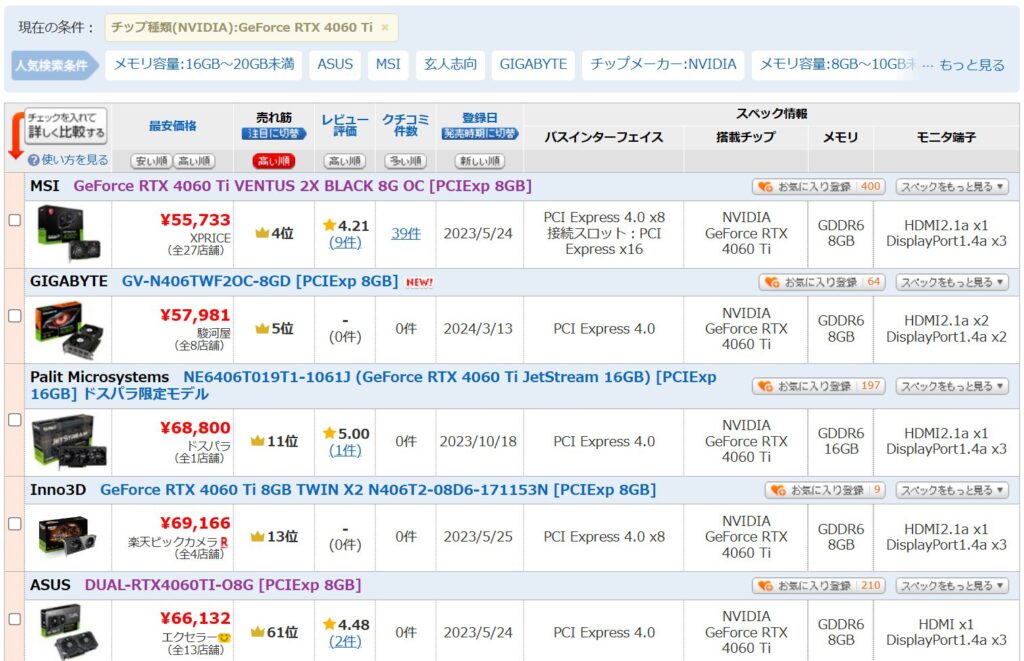The height and width of the screenshot is (661, 1024).
Task: Sort クチコミ件数 by 多い順
Action: (406, 161)
